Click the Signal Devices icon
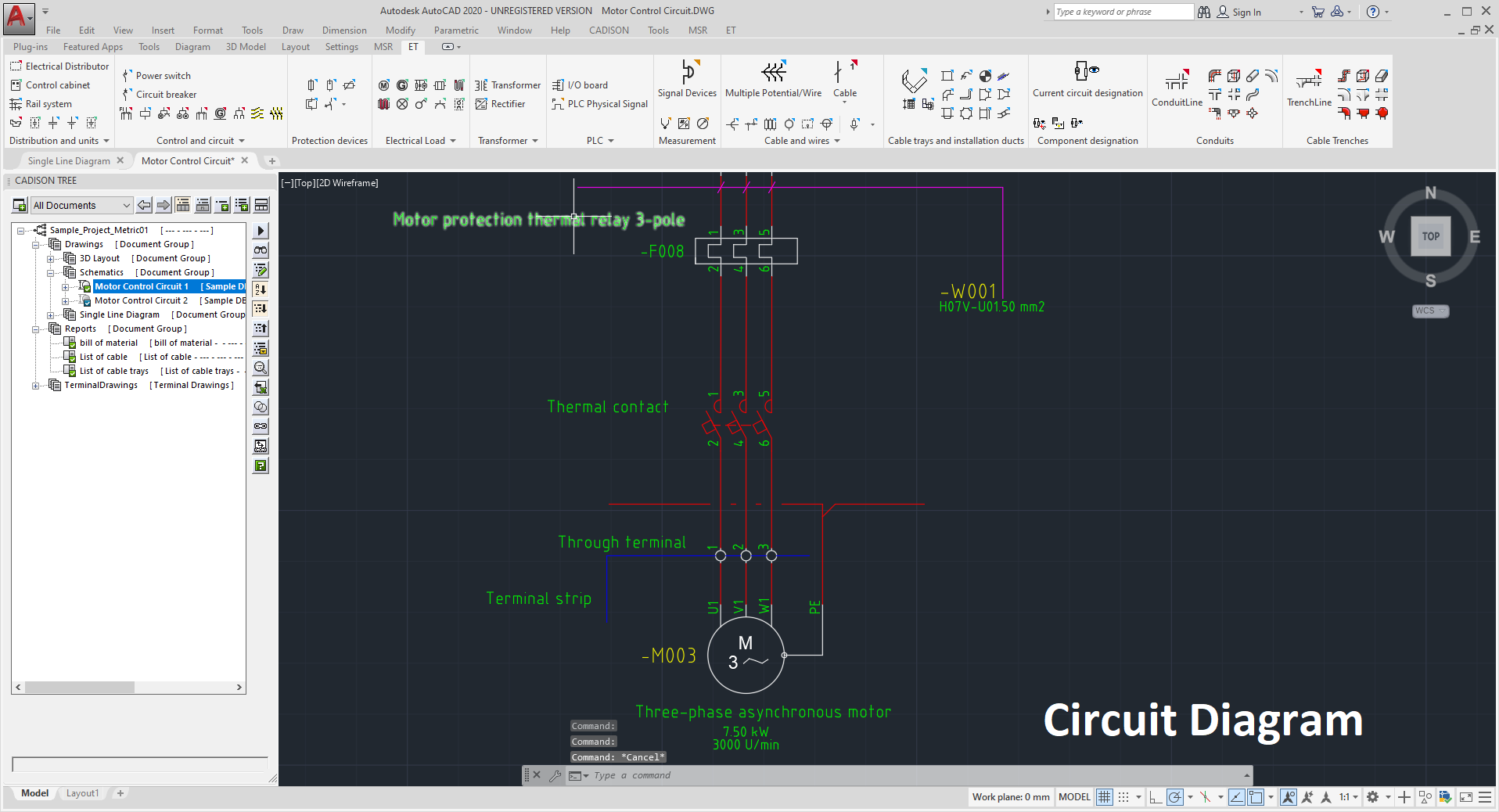This screenshot has height=812, width=1499. click(x=687, y=73)
